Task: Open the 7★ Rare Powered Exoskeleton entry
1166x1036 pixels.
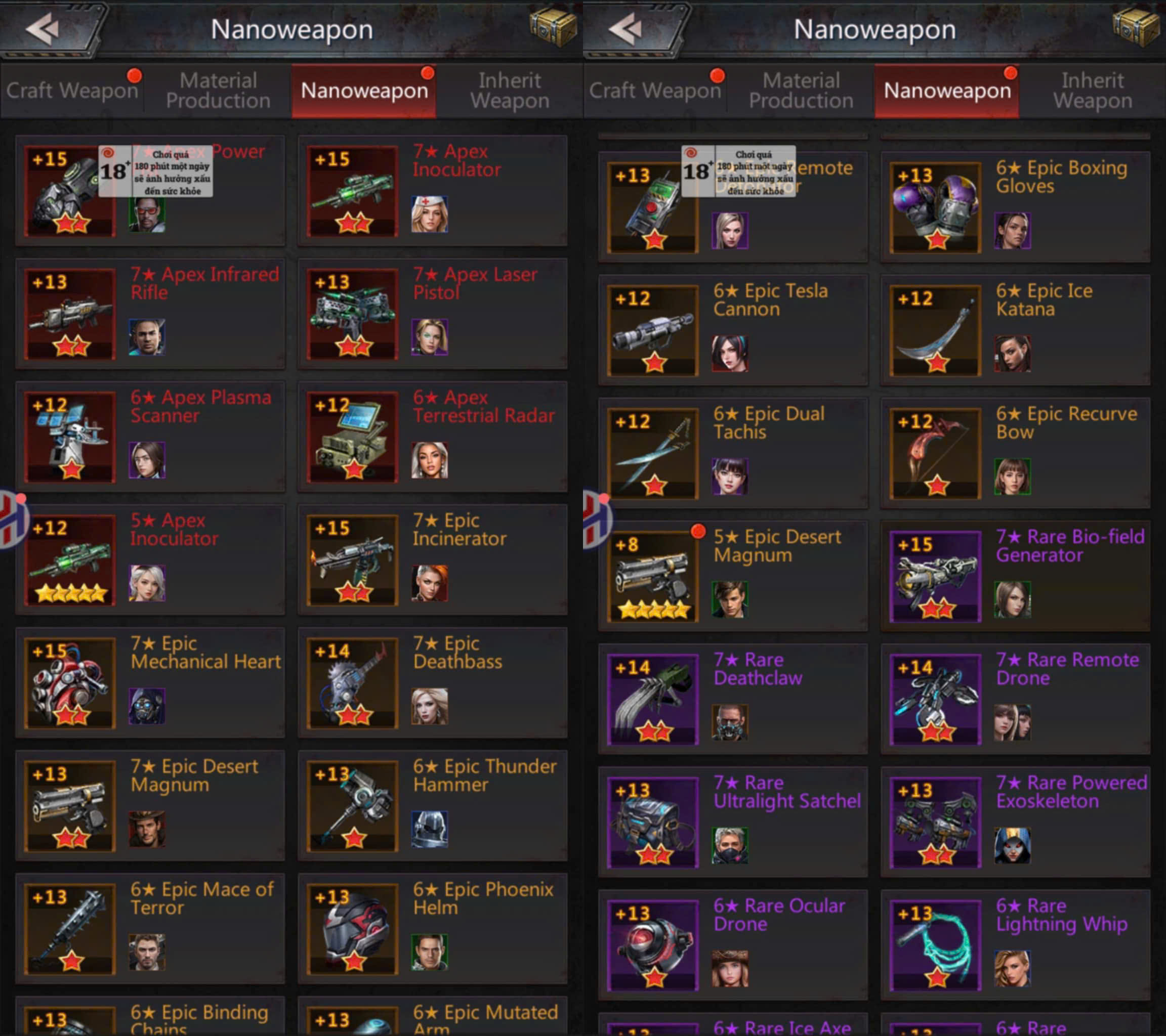Action: (x=1015, y=822)
